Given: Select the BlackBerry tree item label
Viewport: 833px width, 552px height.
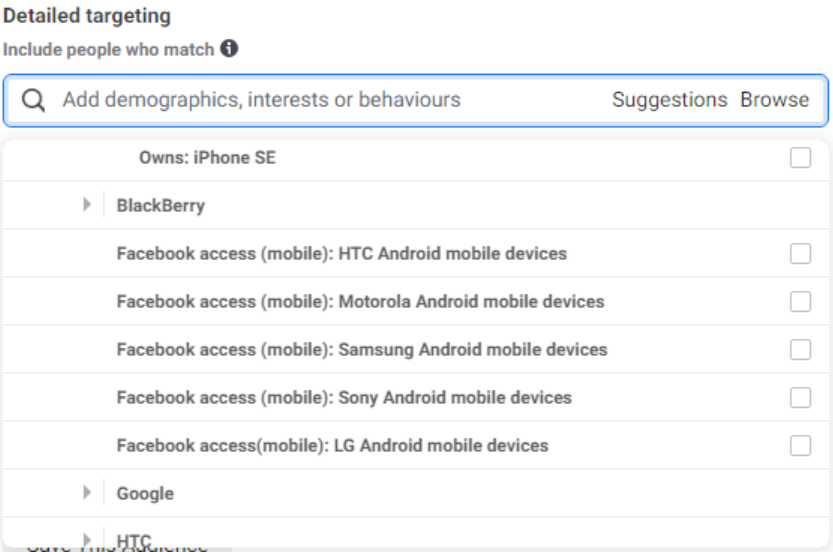Looking at the screenshot, I should 160,206.
